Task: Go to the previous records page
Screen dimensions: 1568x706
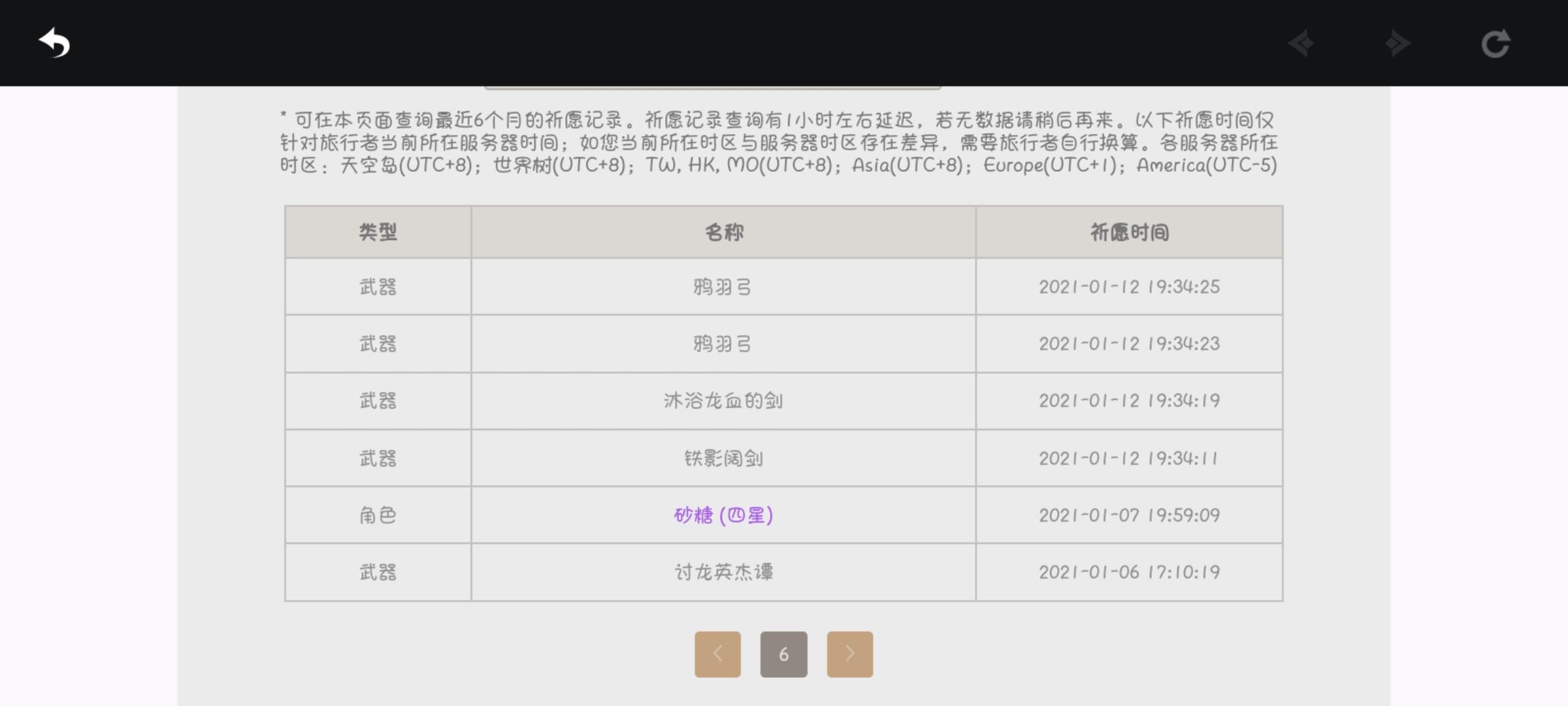Action: point(717,654)
